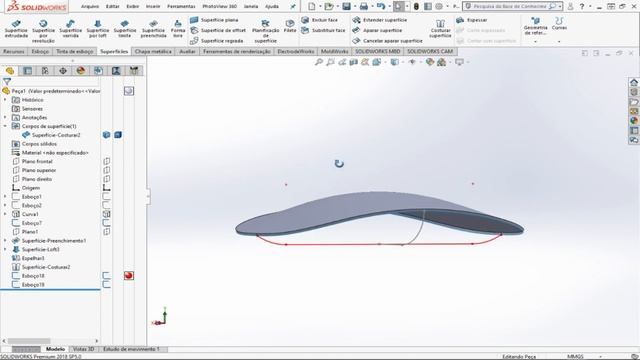
Task: Open the FeatureManager design tree tab
Action: (10, 71)
